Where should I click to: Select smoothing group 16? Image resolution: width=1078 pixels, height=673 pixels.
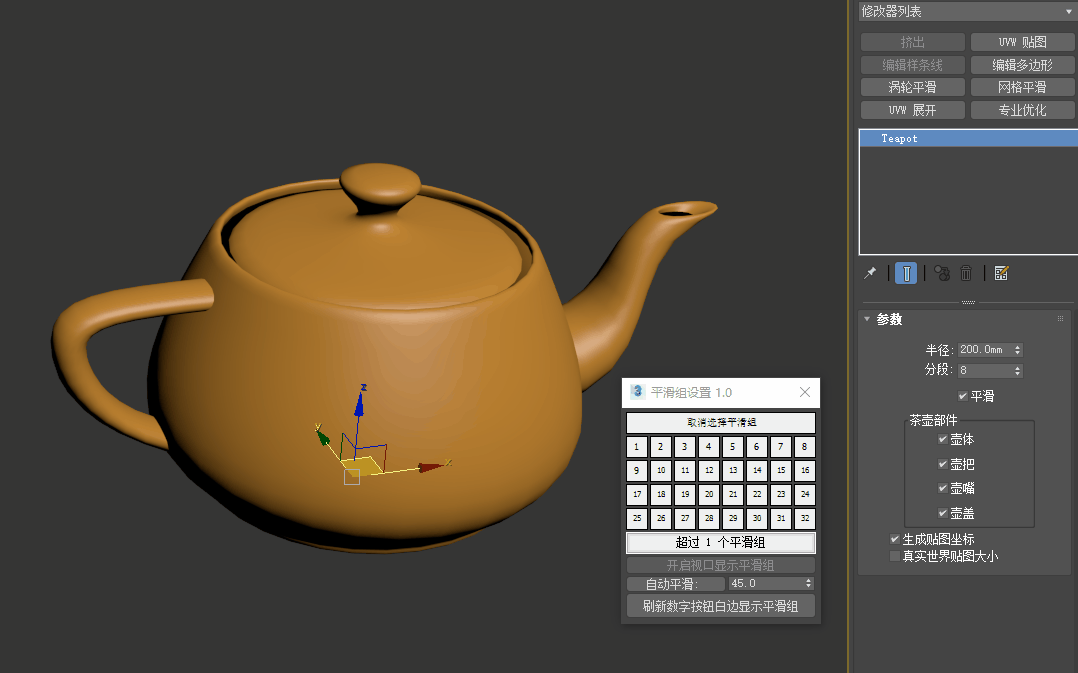(805, 471)
